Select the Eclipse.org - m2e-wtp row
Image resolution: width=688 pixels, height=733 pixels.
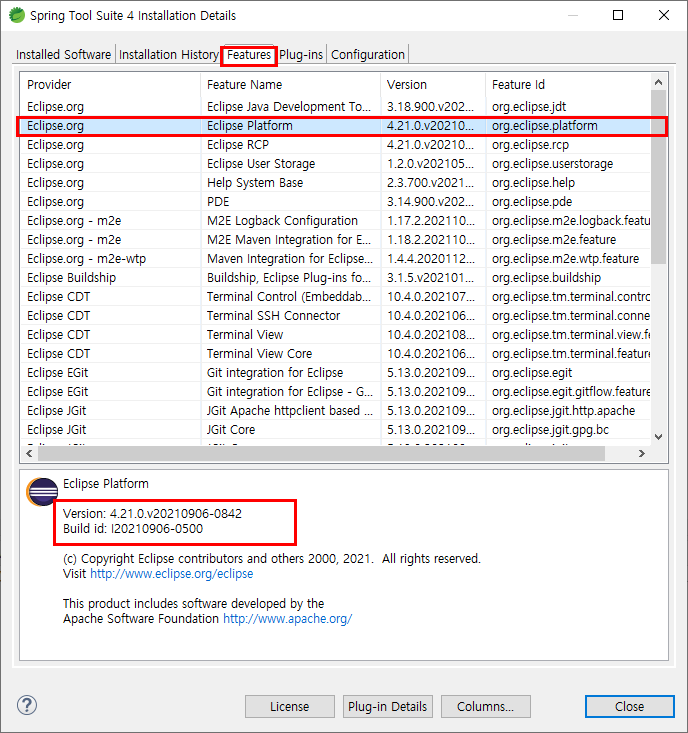coord(335,259)
